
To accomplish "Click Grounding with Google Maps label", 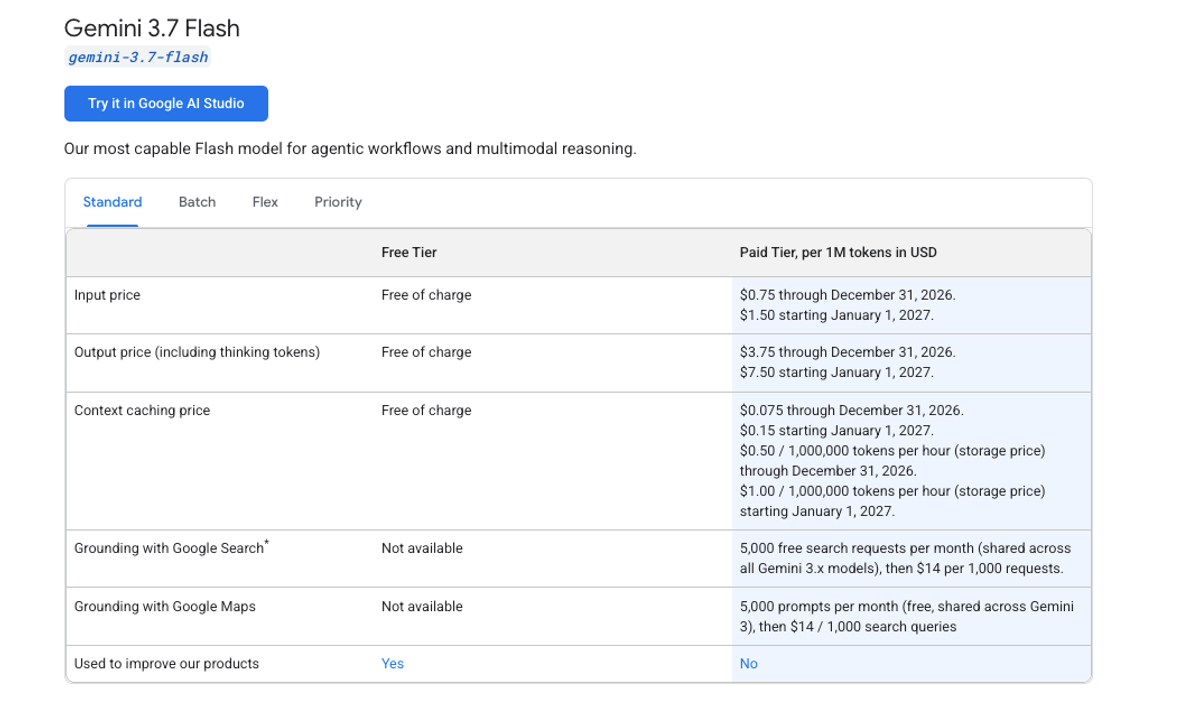I will click(165, 606).
